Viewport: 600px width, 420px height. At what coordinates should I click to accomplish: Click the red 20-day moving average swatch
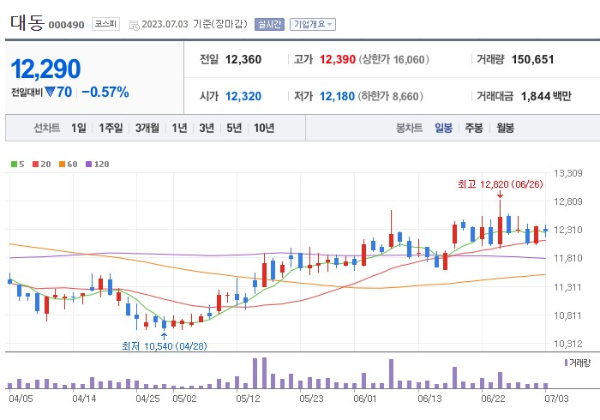[36, 164]
